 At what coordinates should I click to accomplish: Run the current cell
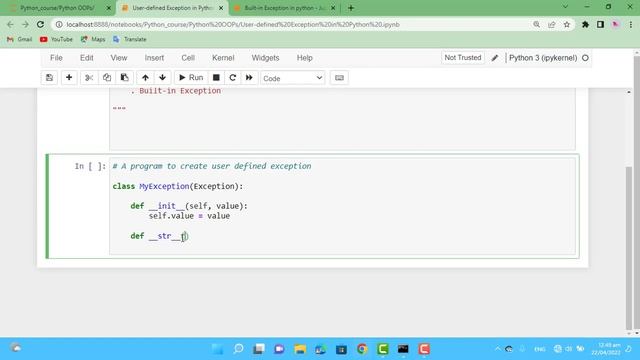[191, 78]
